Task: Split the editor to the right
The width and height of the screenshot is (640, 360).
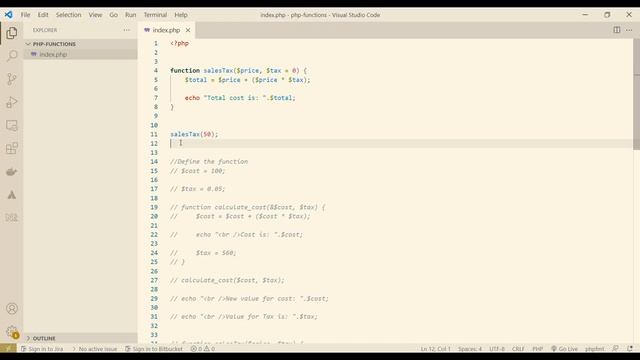Action: tap(617, 30)
